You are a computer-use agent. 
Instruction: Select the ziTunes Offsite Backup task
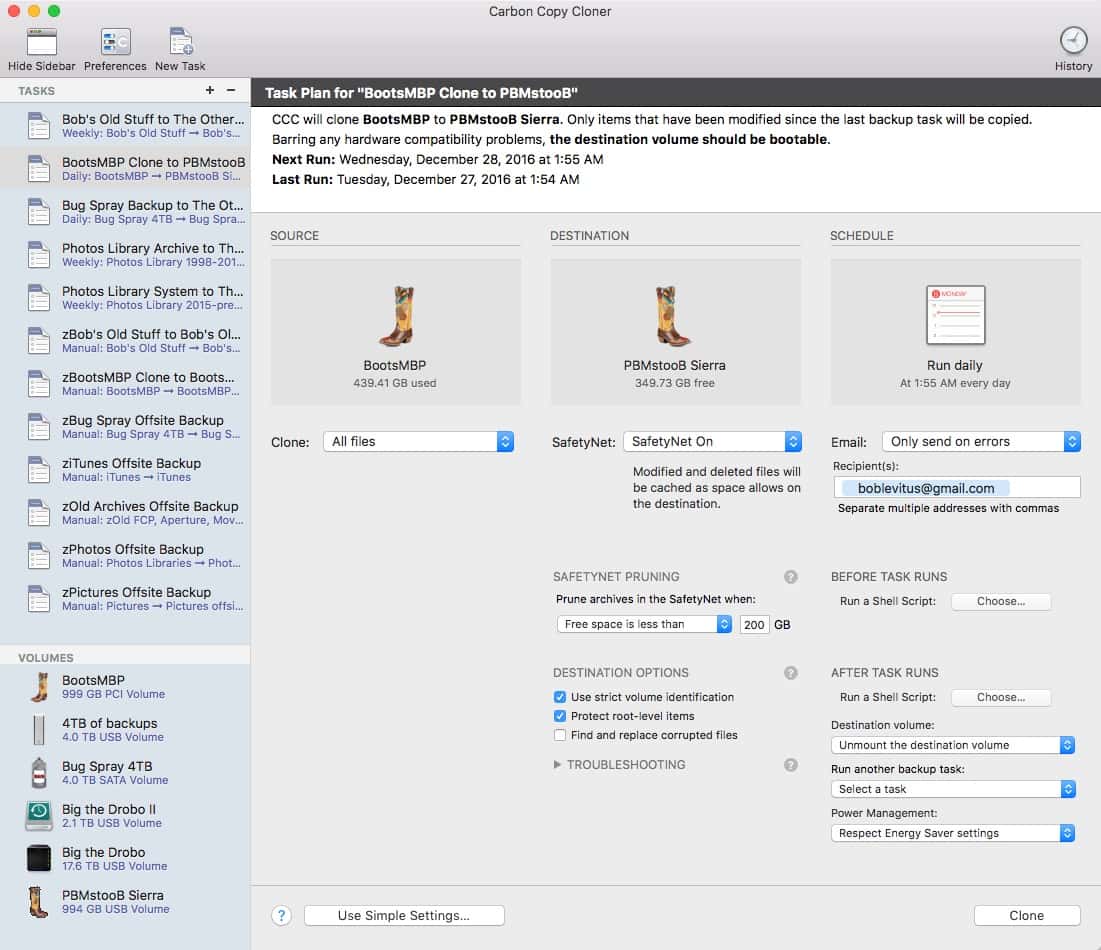tap(130, 469)
